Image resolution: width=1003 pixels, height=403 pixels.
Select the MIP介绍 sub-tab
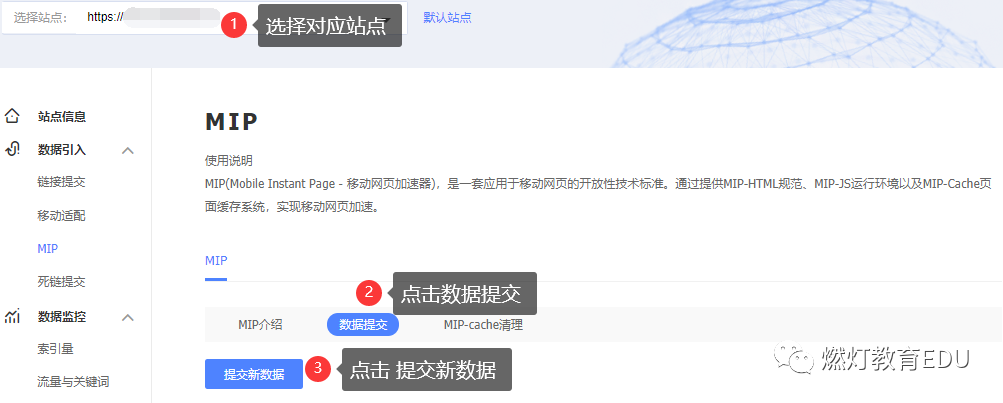260,325
